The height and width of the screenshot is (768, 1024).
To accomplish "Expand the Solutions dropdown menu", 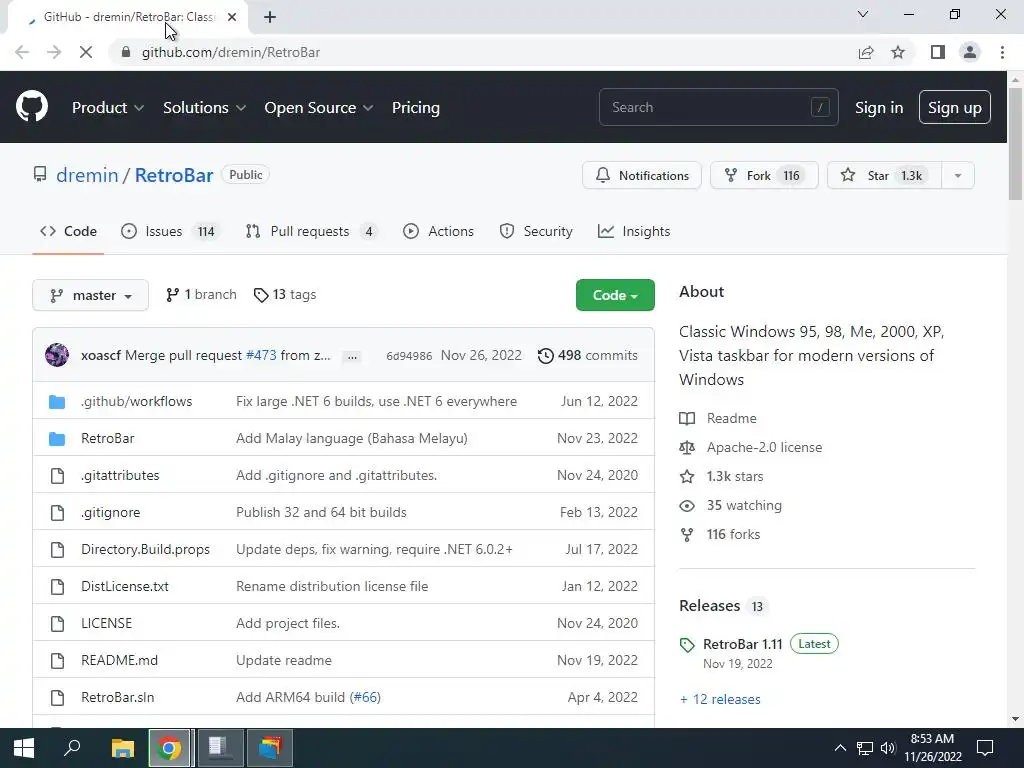I will coord(204,108).
